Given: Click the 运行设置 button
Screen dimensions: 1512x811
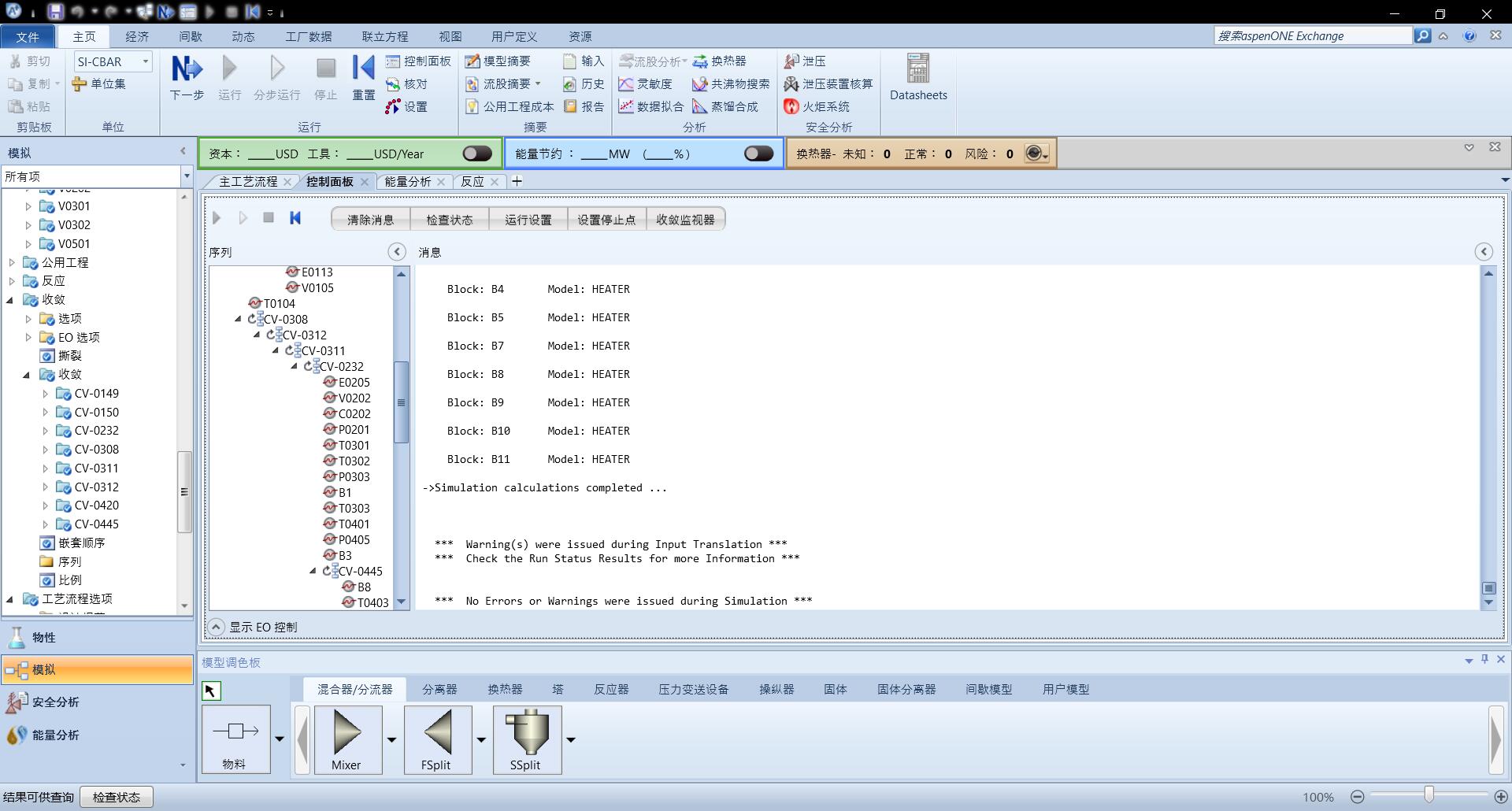Looking at the screenshot, I should (x=528, y=220).
